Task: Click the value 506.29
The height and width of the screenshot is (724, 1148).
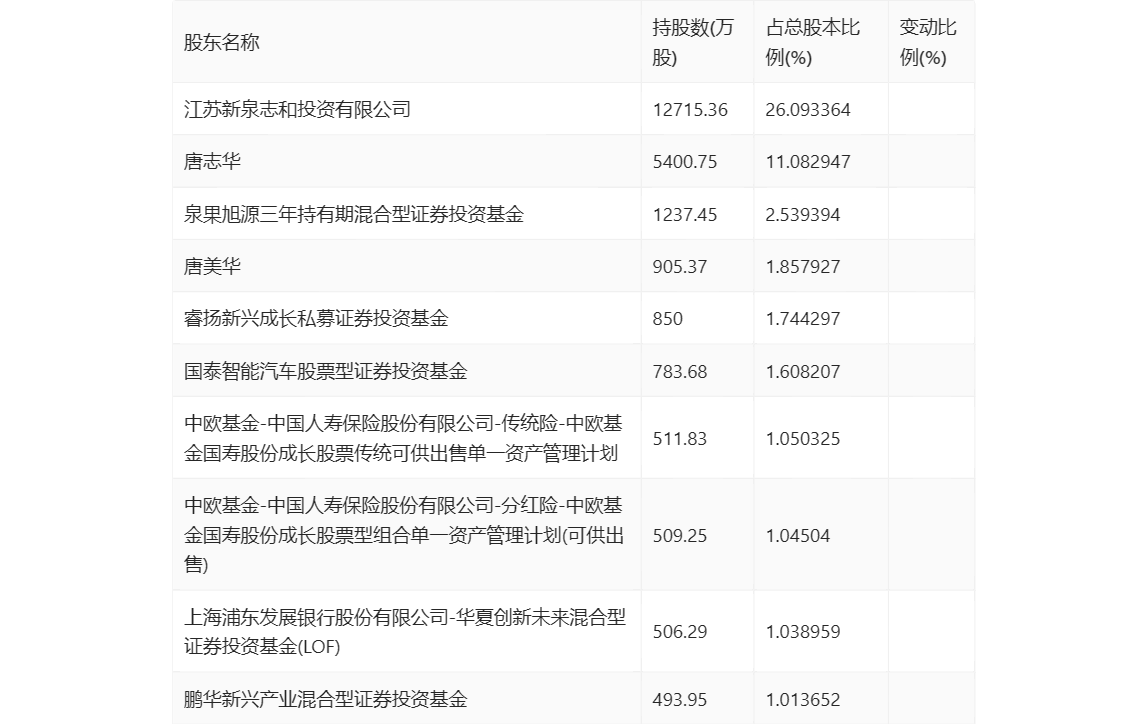Action: (x=680, y=632)
